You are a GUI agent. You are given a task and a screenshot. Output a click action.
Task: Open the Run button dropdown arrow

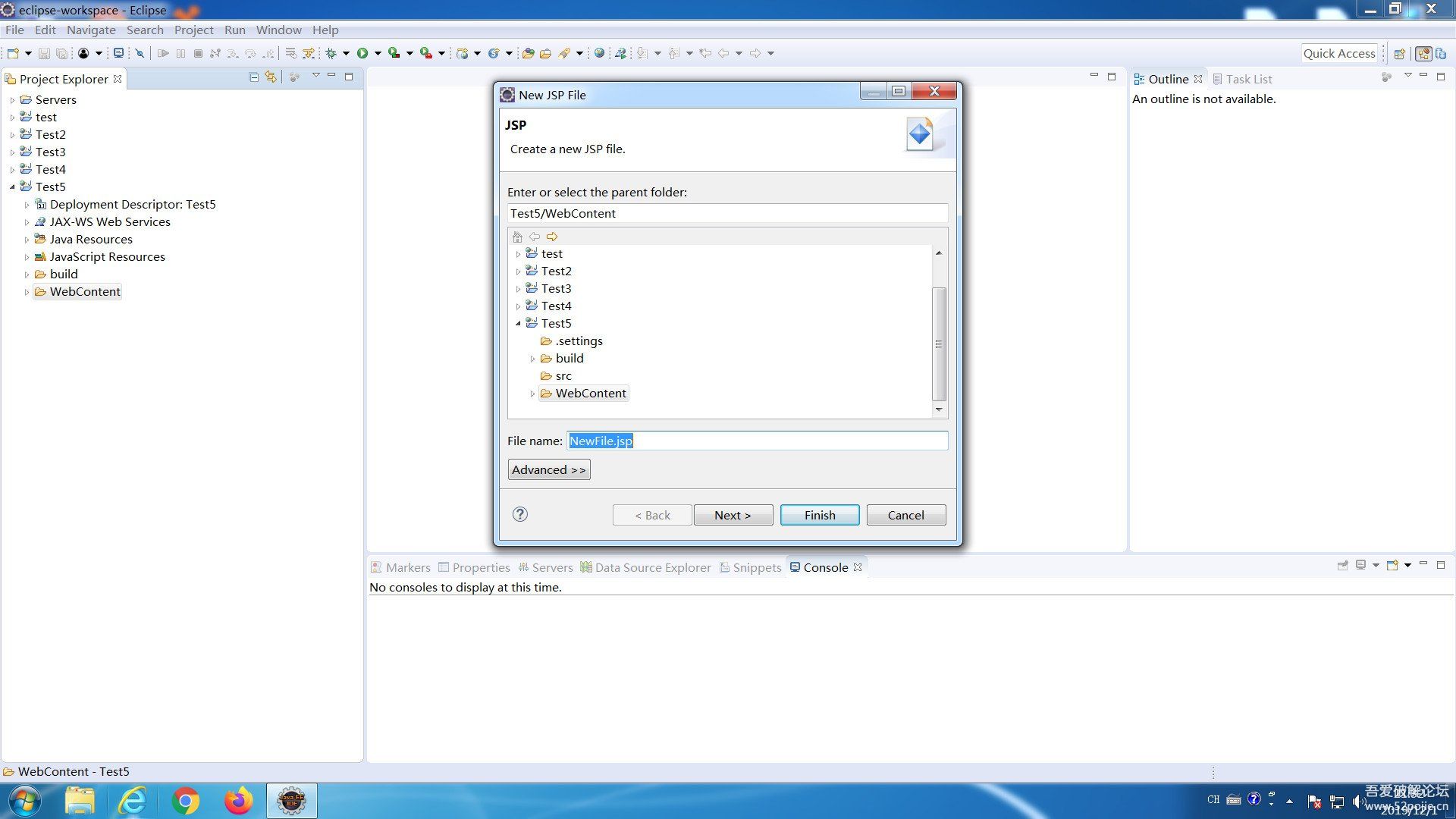378,53
